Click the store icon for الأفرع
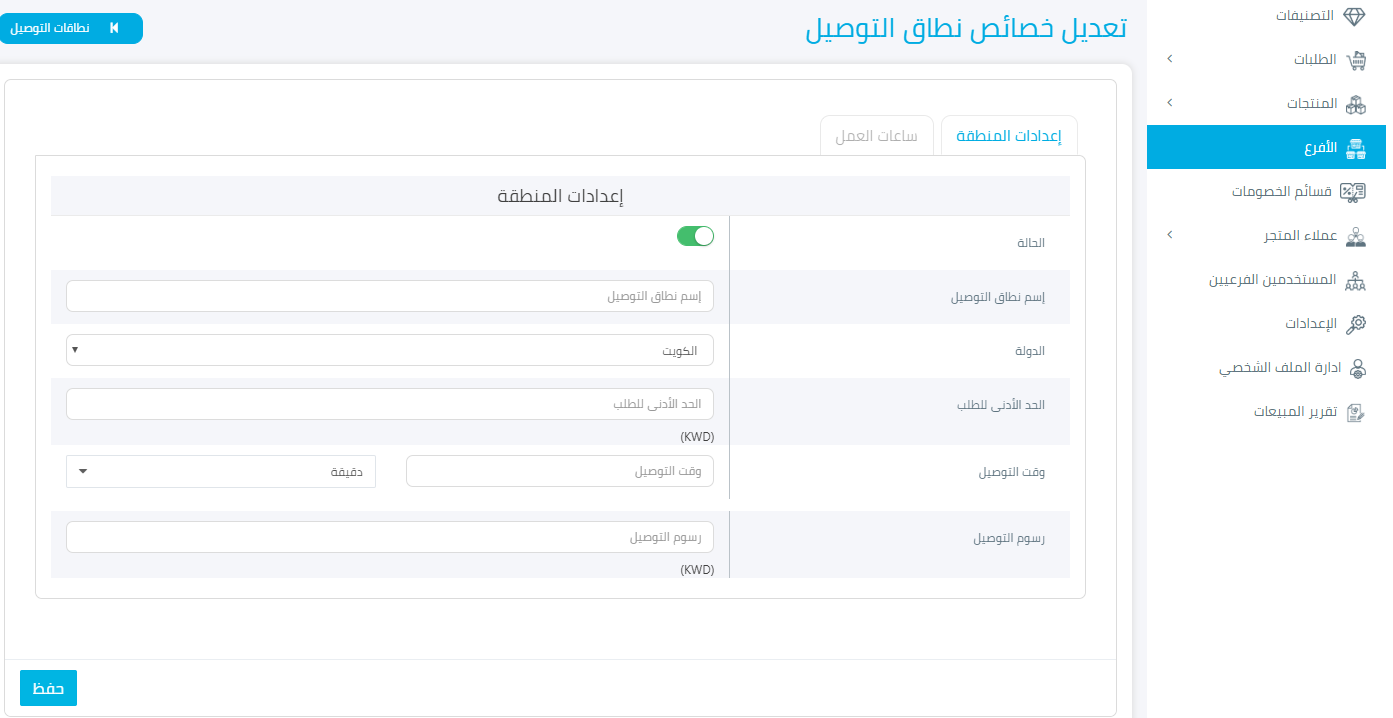Screen dimensions: 1393x718 pos(1356,148)
